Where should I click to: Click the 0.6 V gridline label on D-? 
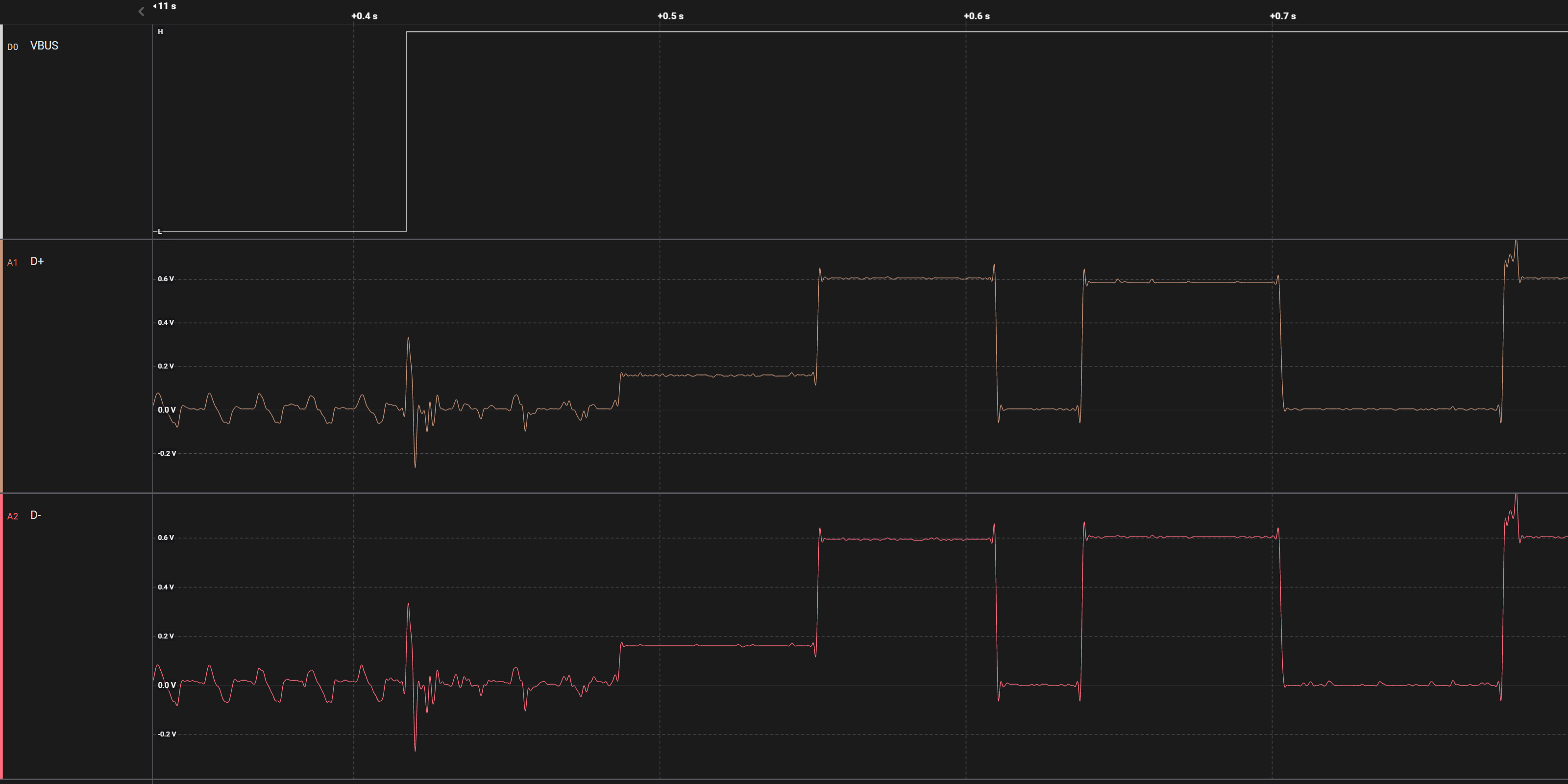coord(166,537)
